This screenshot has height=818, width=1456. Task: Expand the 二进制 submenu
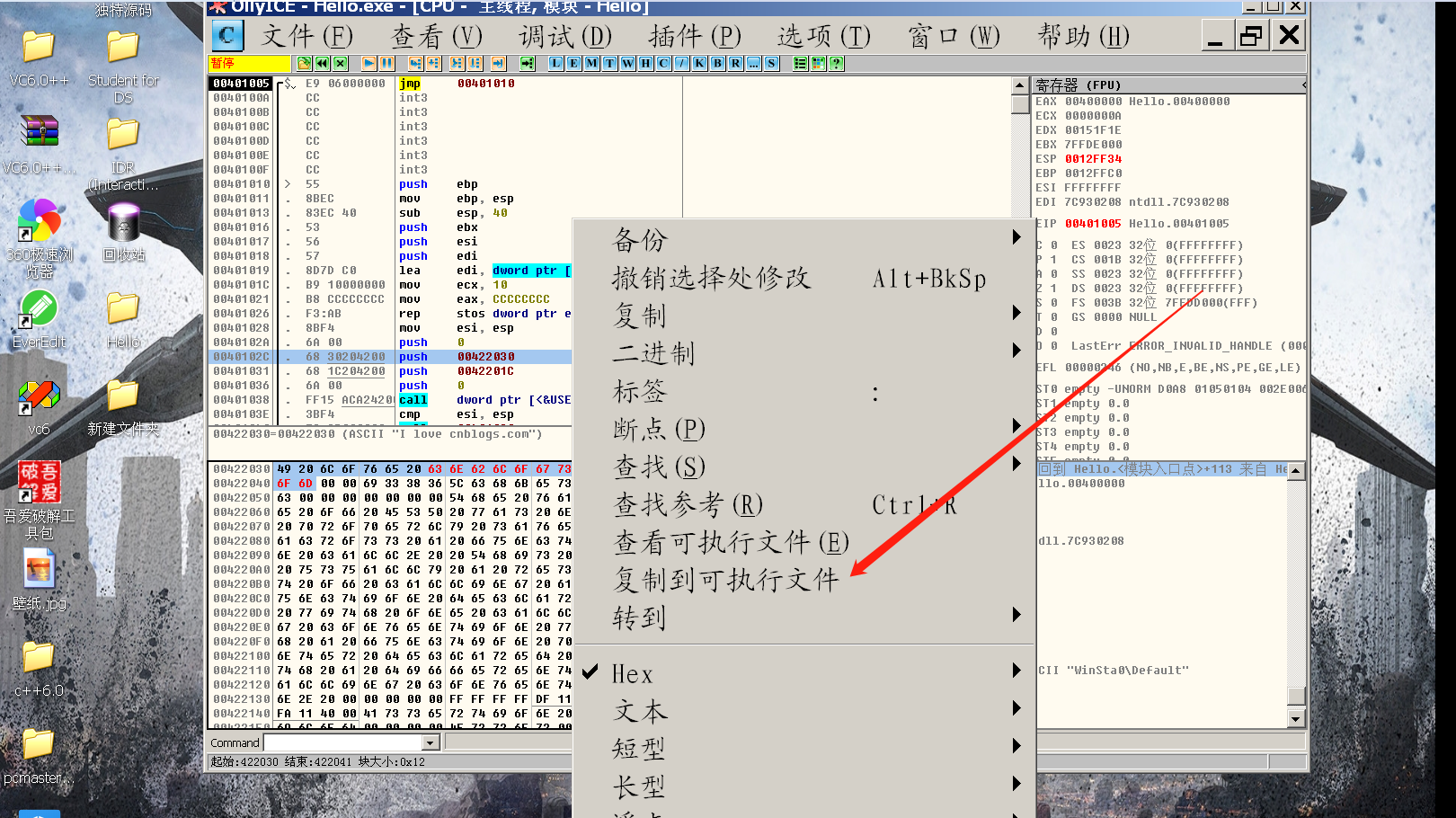[803, 352]
